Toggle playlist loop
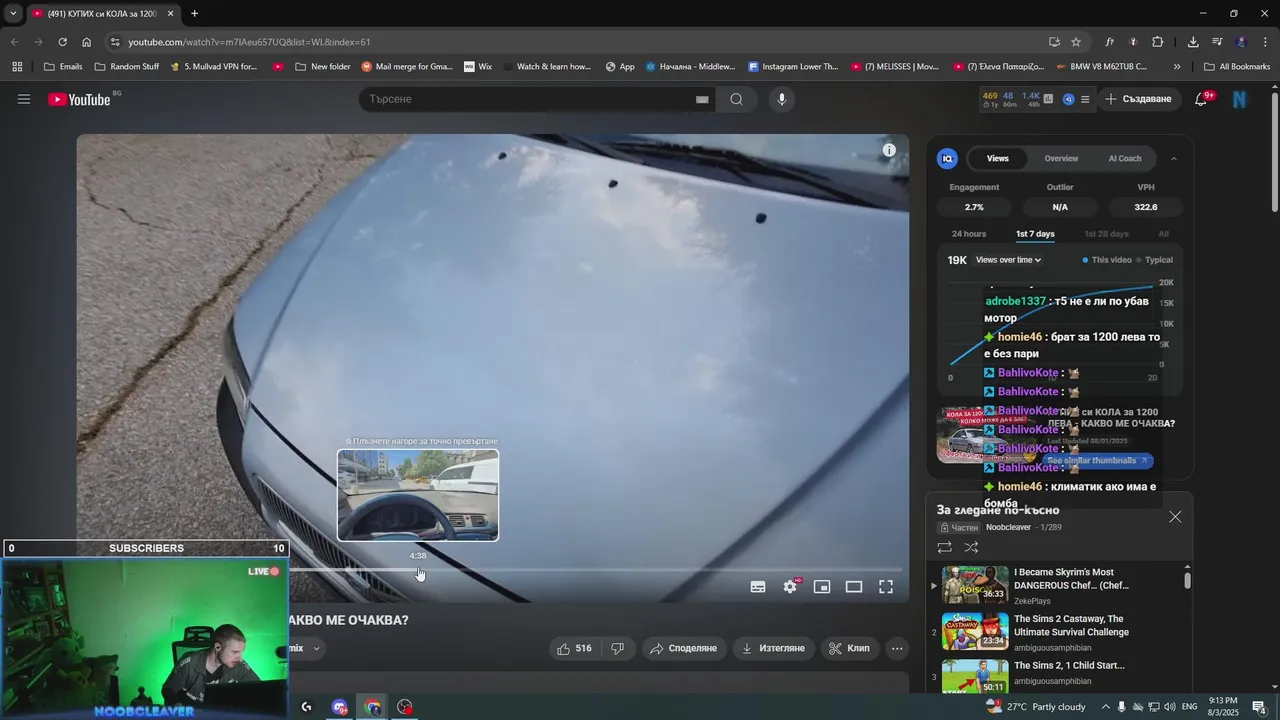The width and height of the screenshot is (1280, 720). point(944,547)
